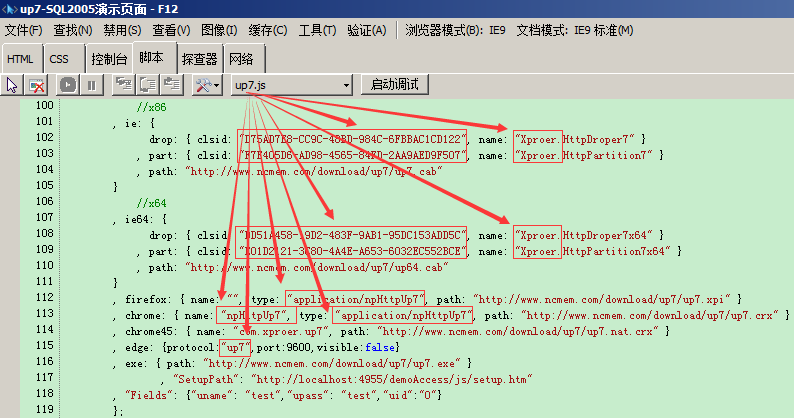Open the 网络 tab

pos(241,59)
